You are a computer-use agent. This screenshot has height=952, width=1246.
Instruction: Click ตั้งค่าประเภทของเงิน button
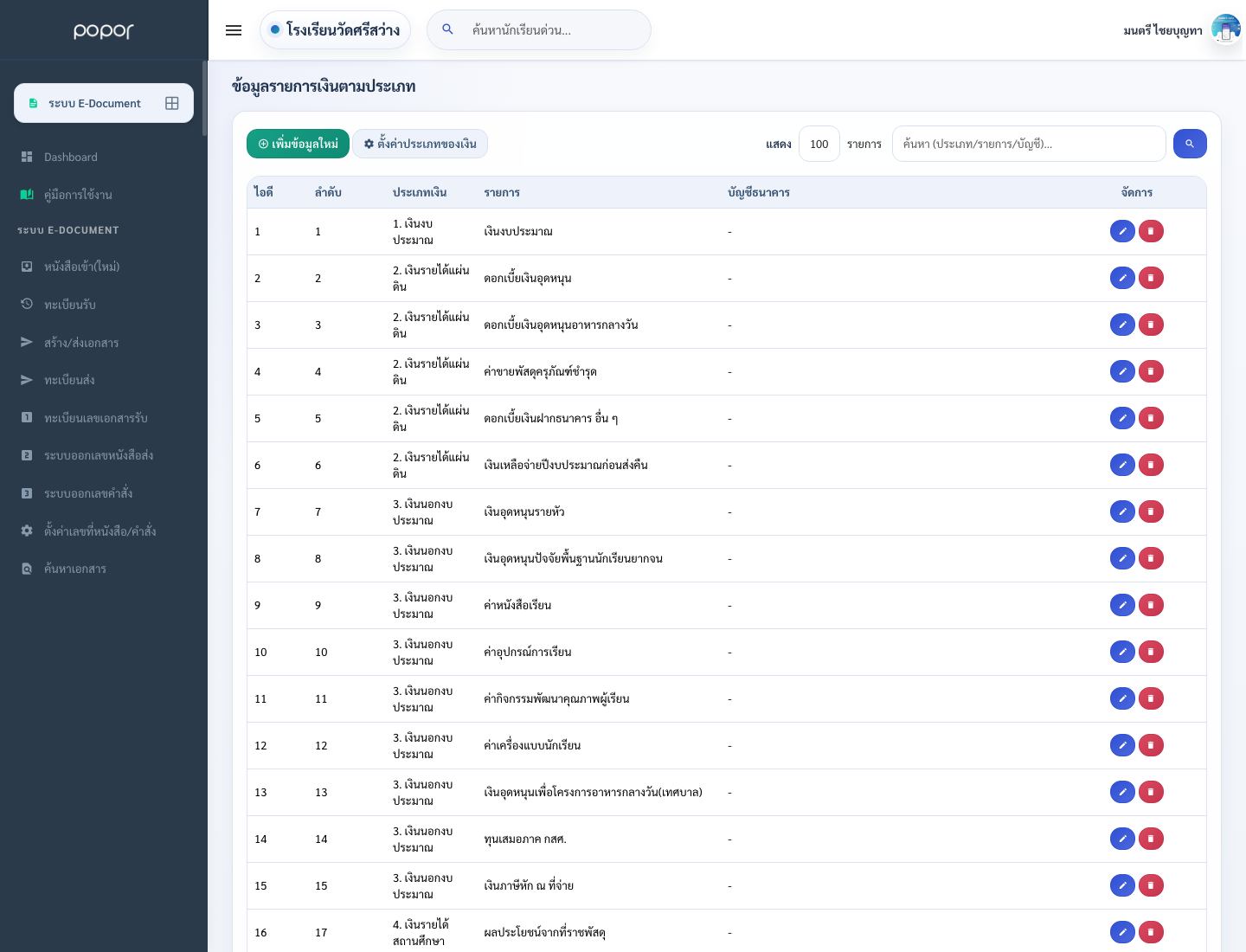pyautogui.click(x=420, y=144)
